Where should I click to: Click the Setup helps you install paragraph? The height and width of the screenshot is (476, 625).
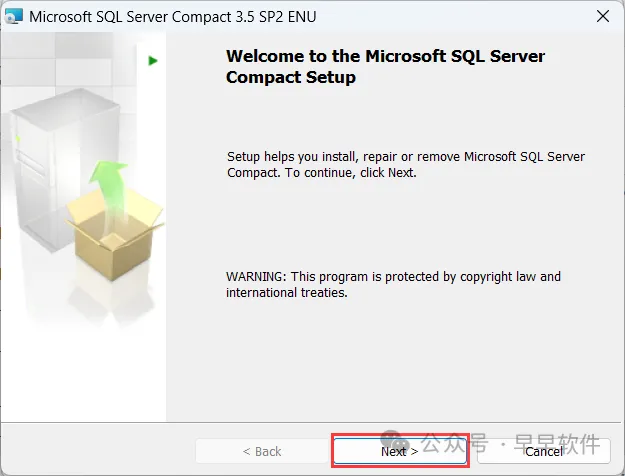406,164
